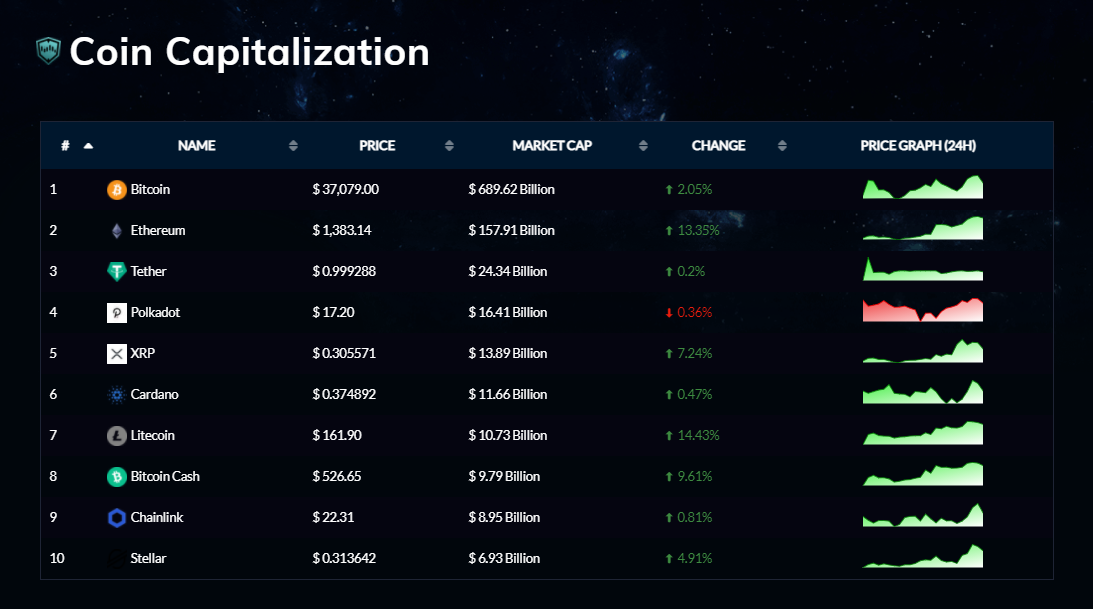The height and width of the screenshot is (609, 1093).
Task: Click the Cardano 24h price graph
Action: point(923,392)
